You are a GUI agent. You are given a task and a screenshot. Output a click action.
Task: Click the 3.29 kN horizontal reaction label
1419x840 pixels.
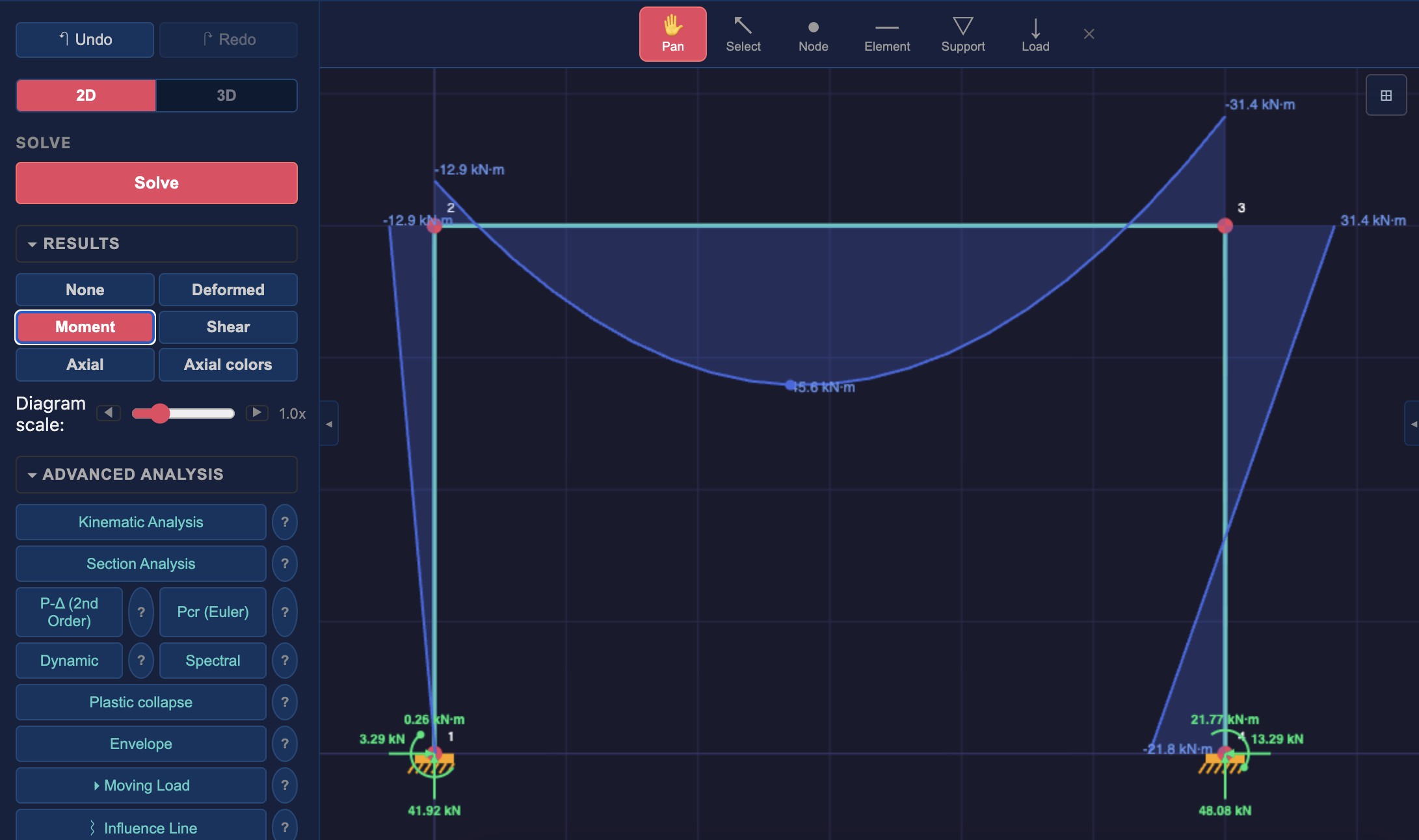point(382,739)
